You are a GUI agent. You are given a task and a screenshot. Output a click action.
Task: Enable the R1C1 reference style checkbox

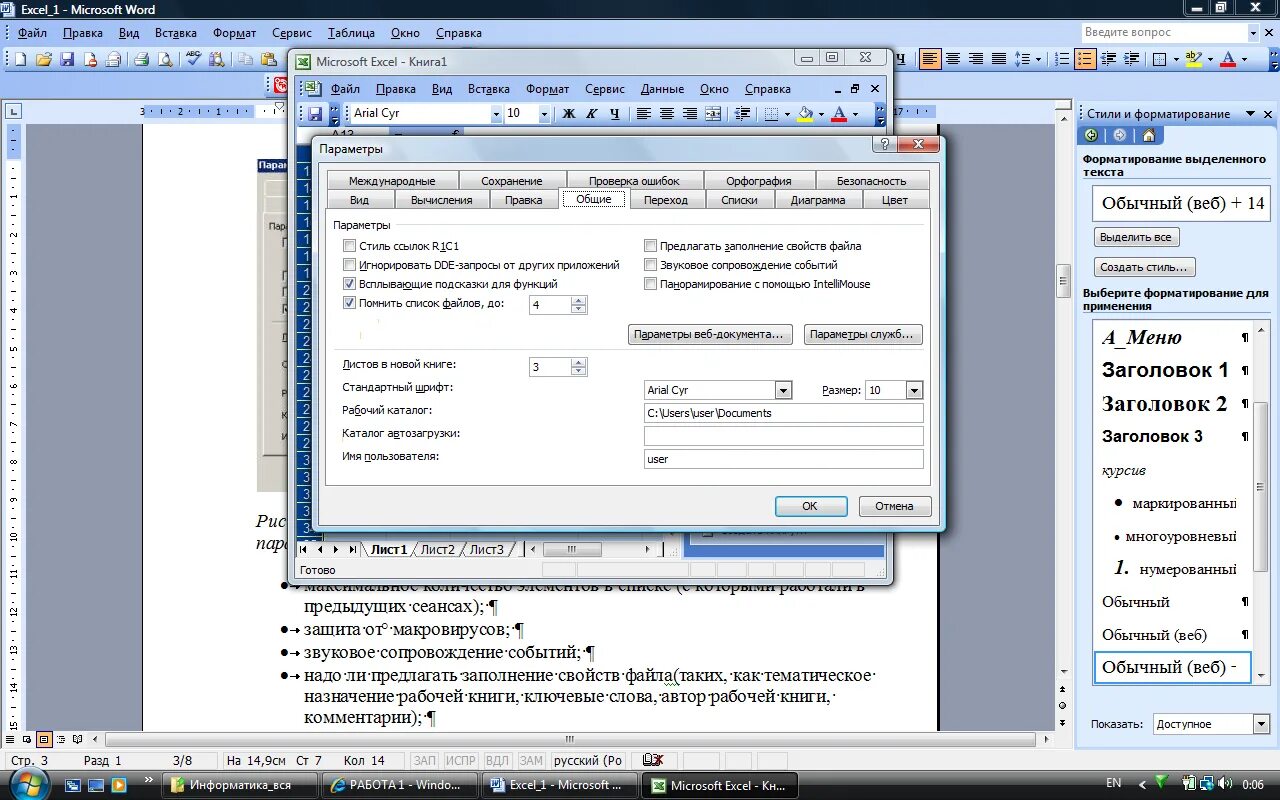coord(349,246)
